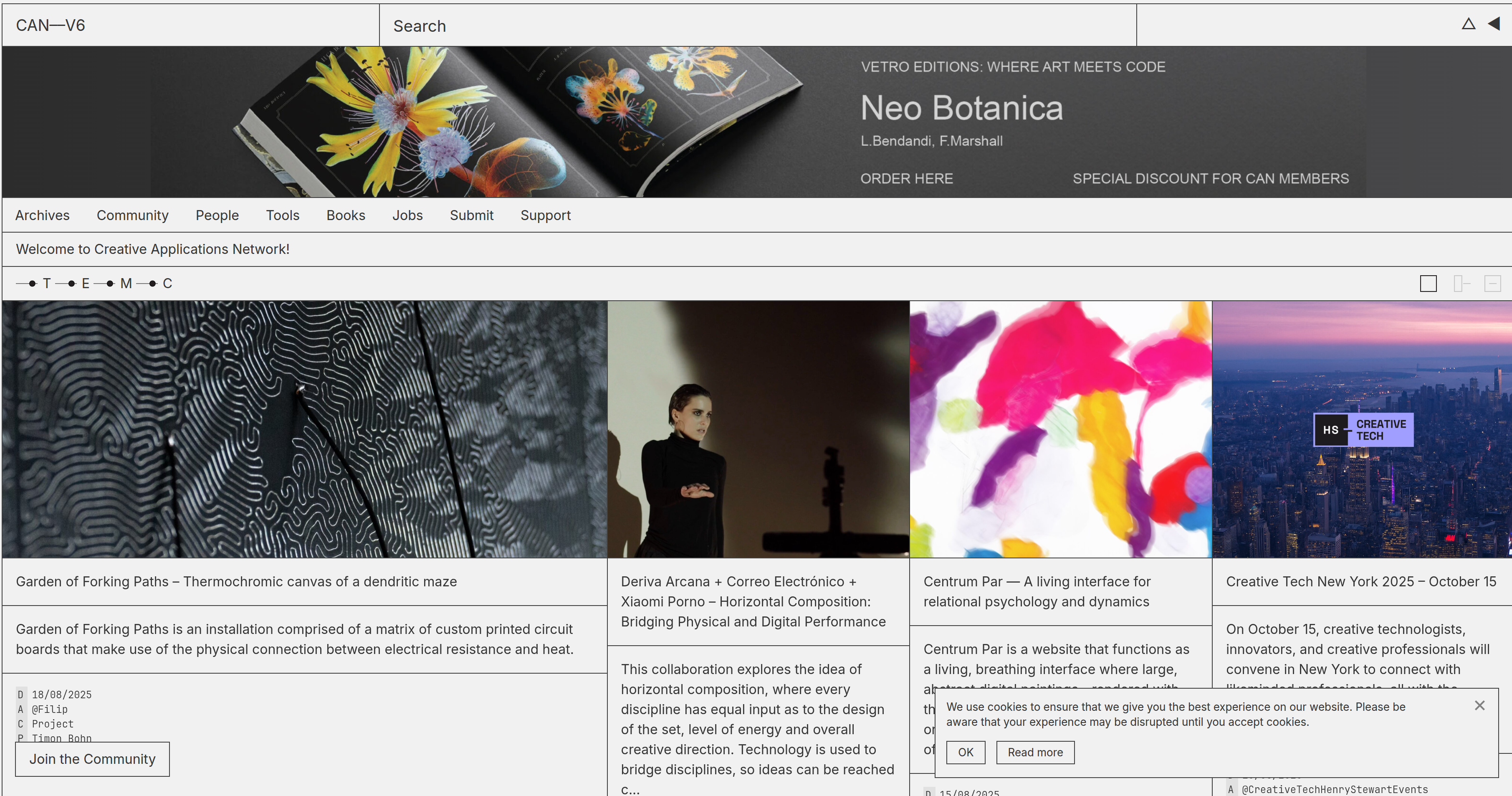Image resolution: width=1512 pixels, height=796 pixels.
Task: Open the Community menu item
Action: 133,215
